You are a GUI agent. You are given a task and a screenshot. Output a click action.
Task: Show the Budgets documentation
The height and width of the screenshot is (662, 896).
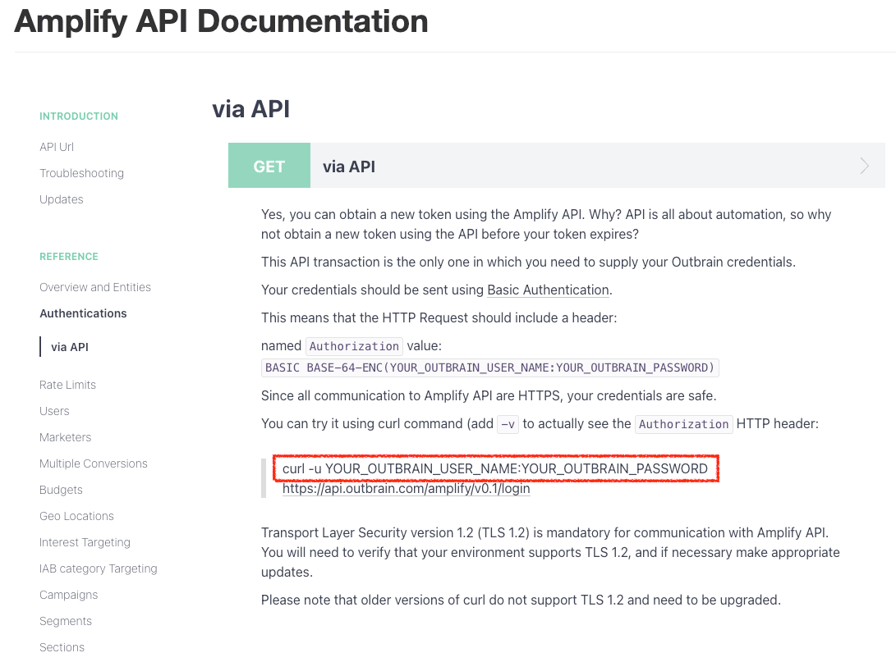tap(61, 490)
